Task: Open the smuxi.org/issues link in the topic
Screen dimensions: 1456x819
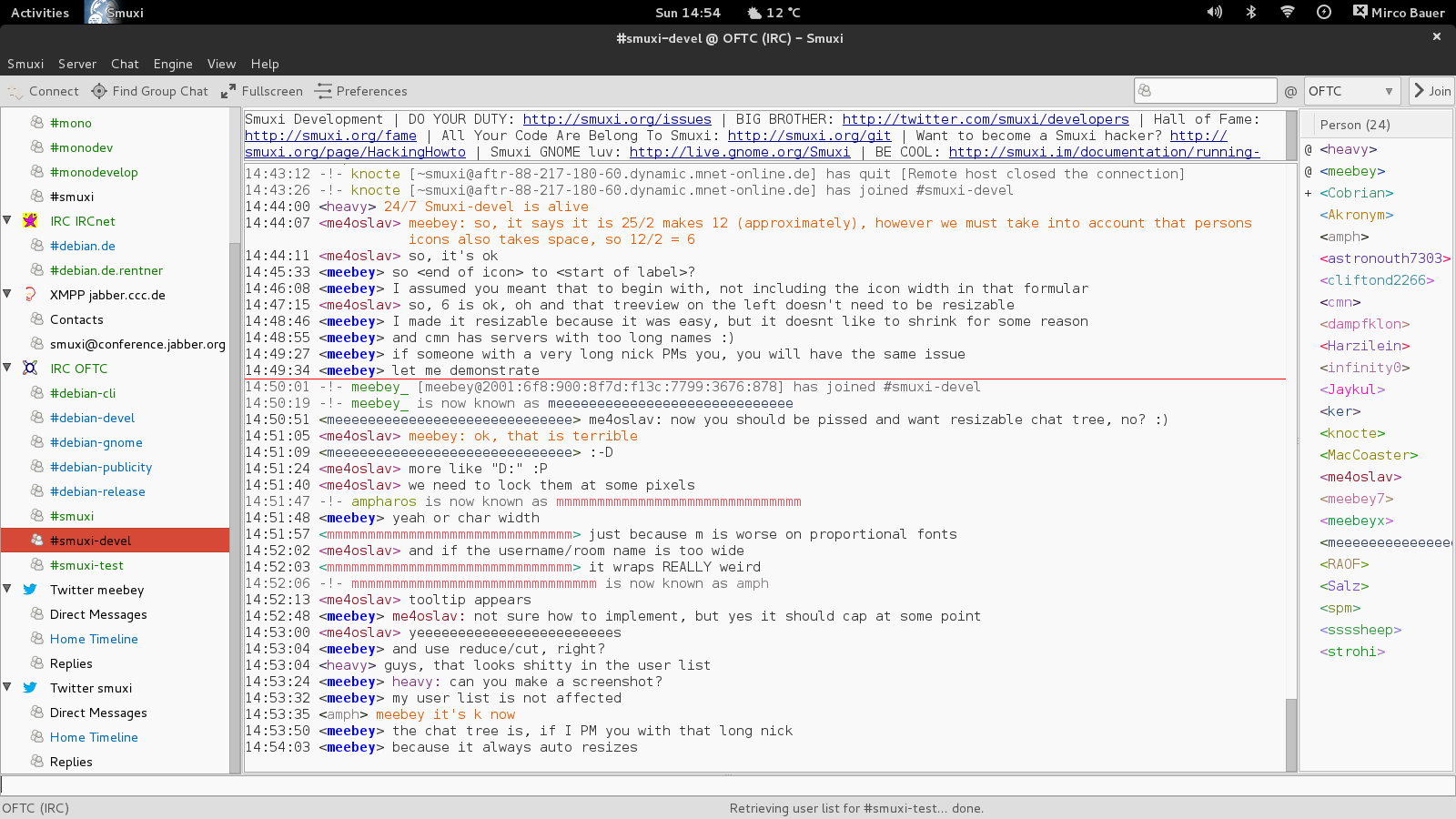Action: click(616, 119)
